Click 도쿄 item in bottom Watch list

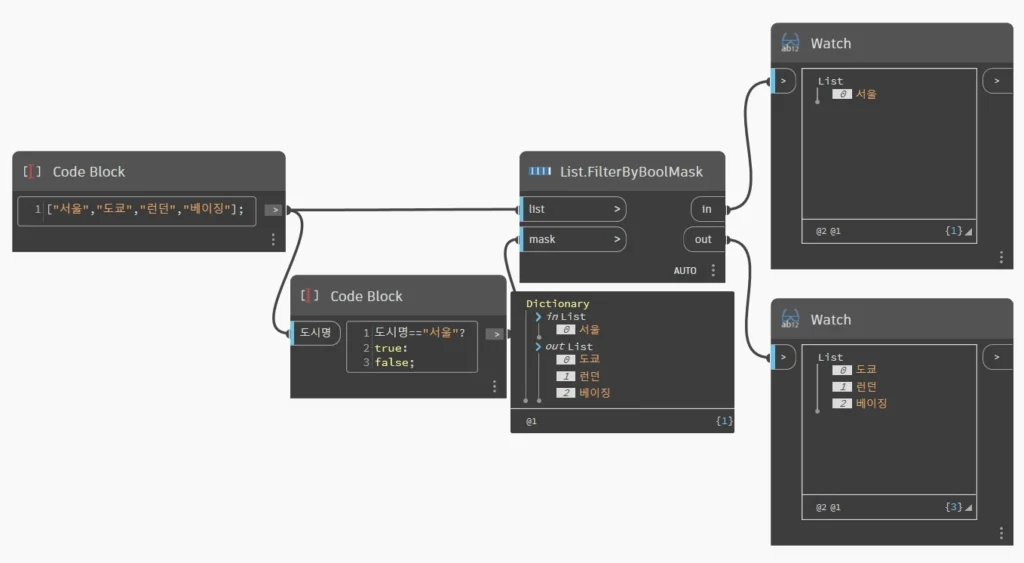[866, 370]
